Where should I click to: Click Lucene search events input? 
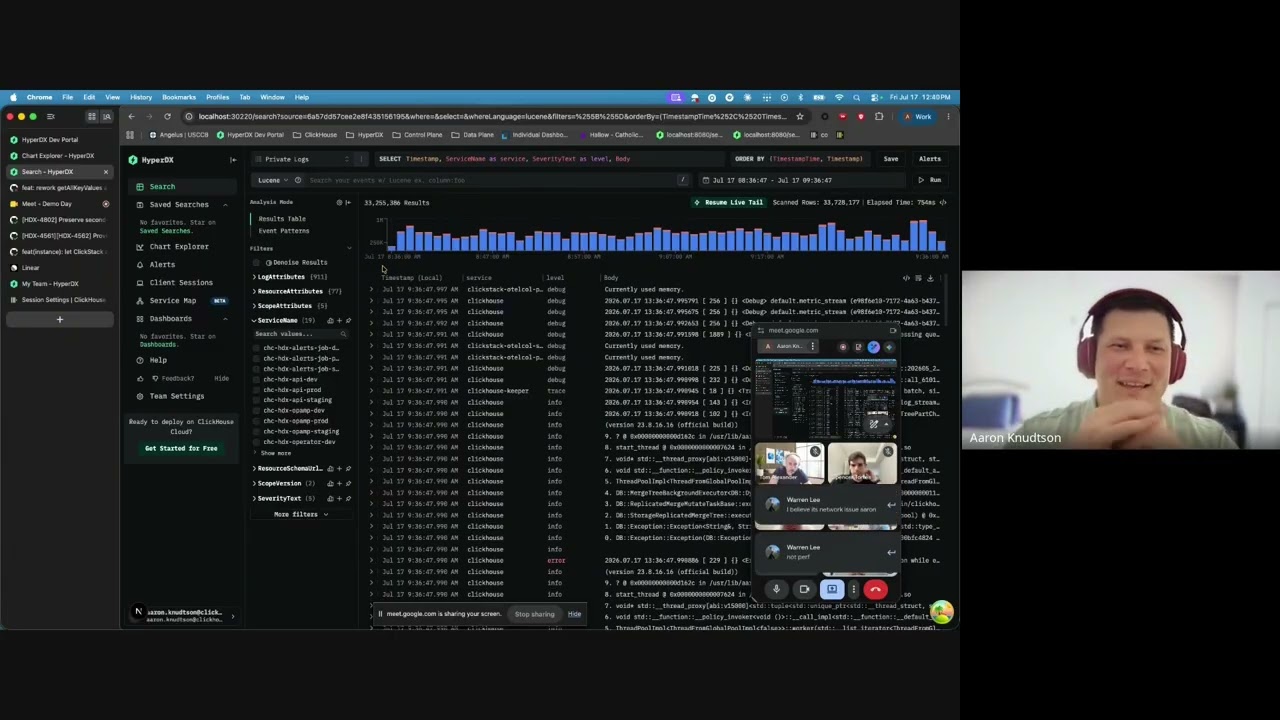point(490,180)
